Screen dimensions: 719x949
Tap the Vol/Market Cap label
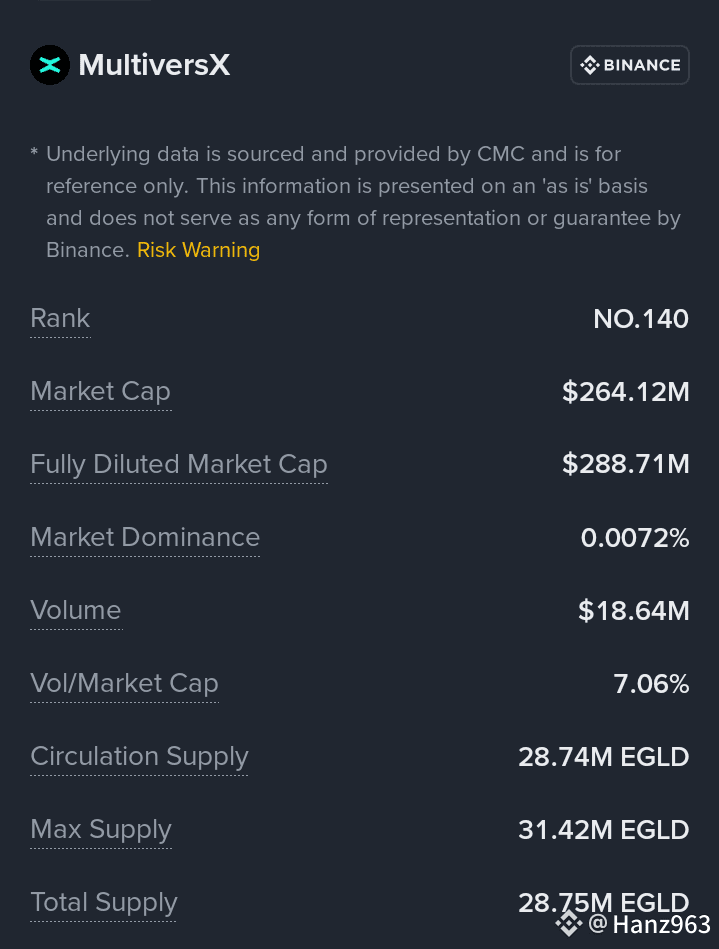[x=124, y=683]
